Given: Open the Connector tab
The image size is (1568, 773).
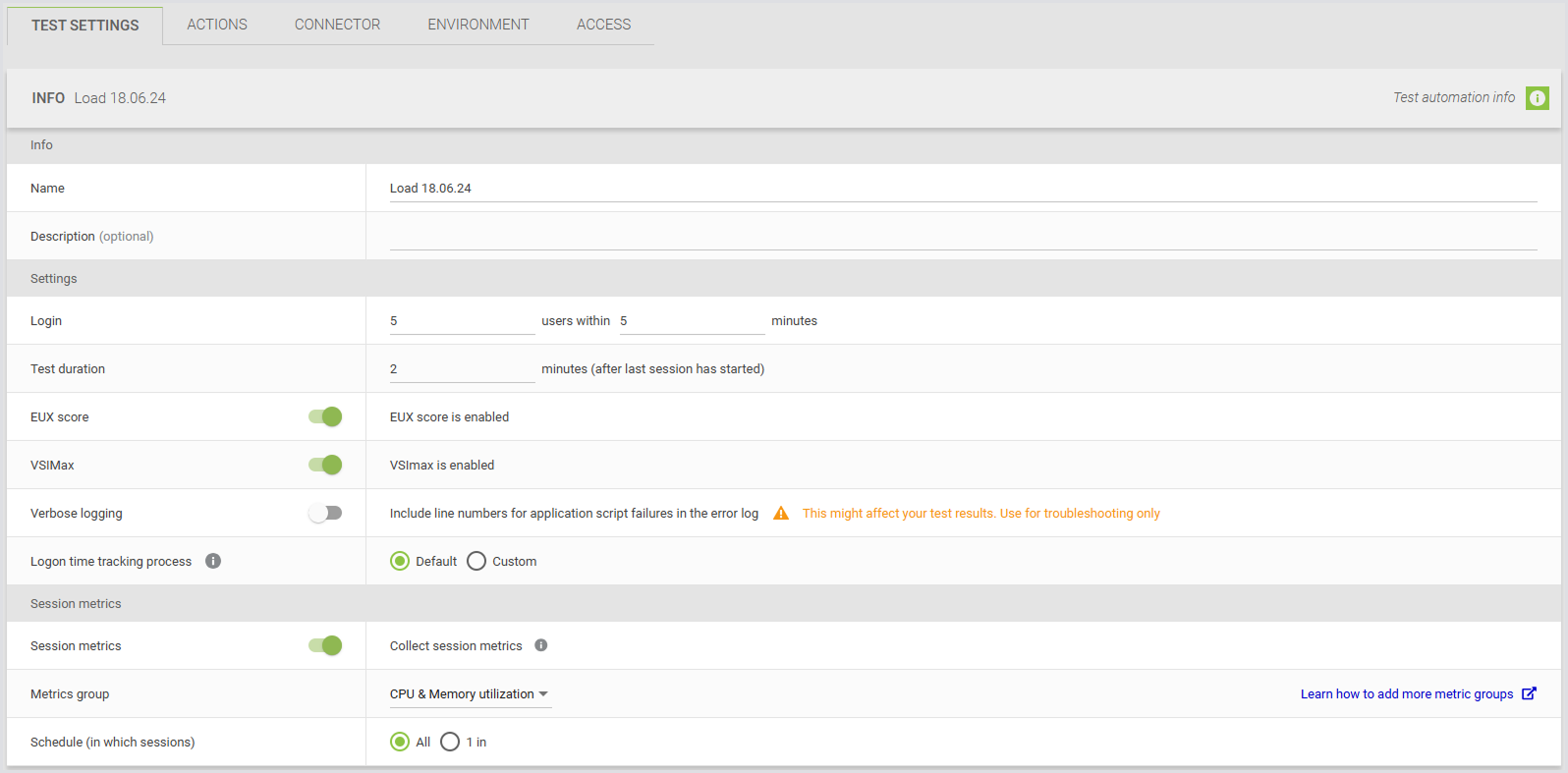Looking at the screenshot, I should (337, 25).
